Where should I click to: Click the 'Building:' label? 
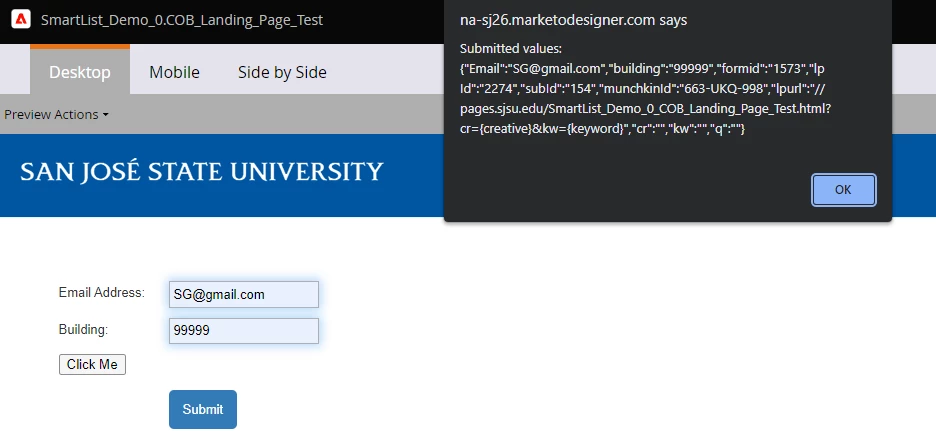pos(83,330)
